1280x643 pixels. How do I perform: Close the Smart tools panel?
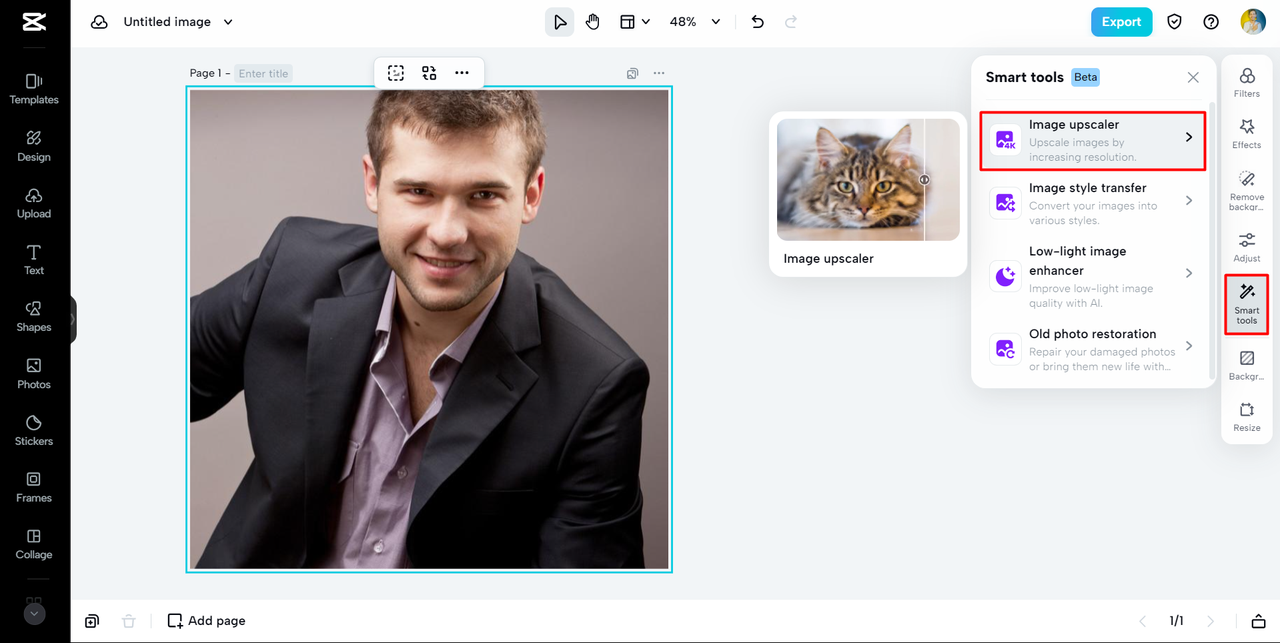click(1193, 77)
